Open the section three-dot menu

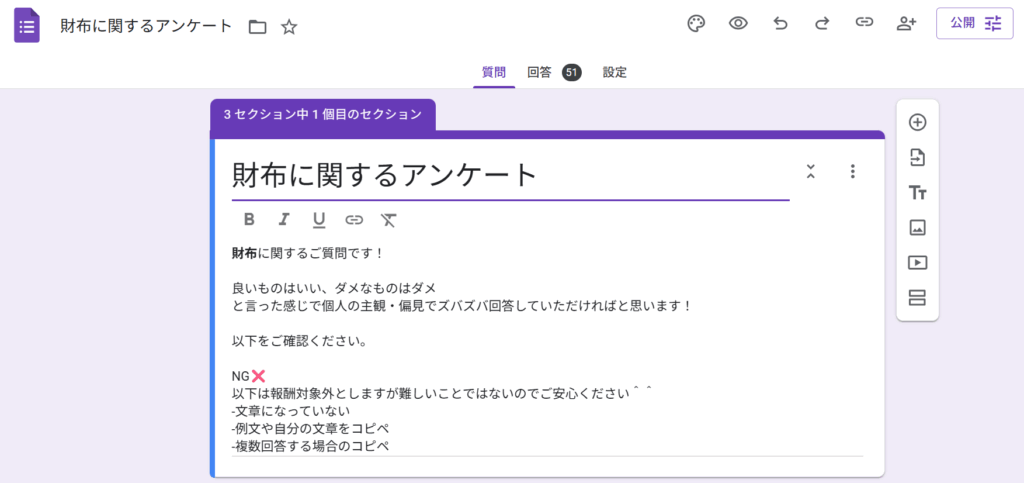(852, 172)
